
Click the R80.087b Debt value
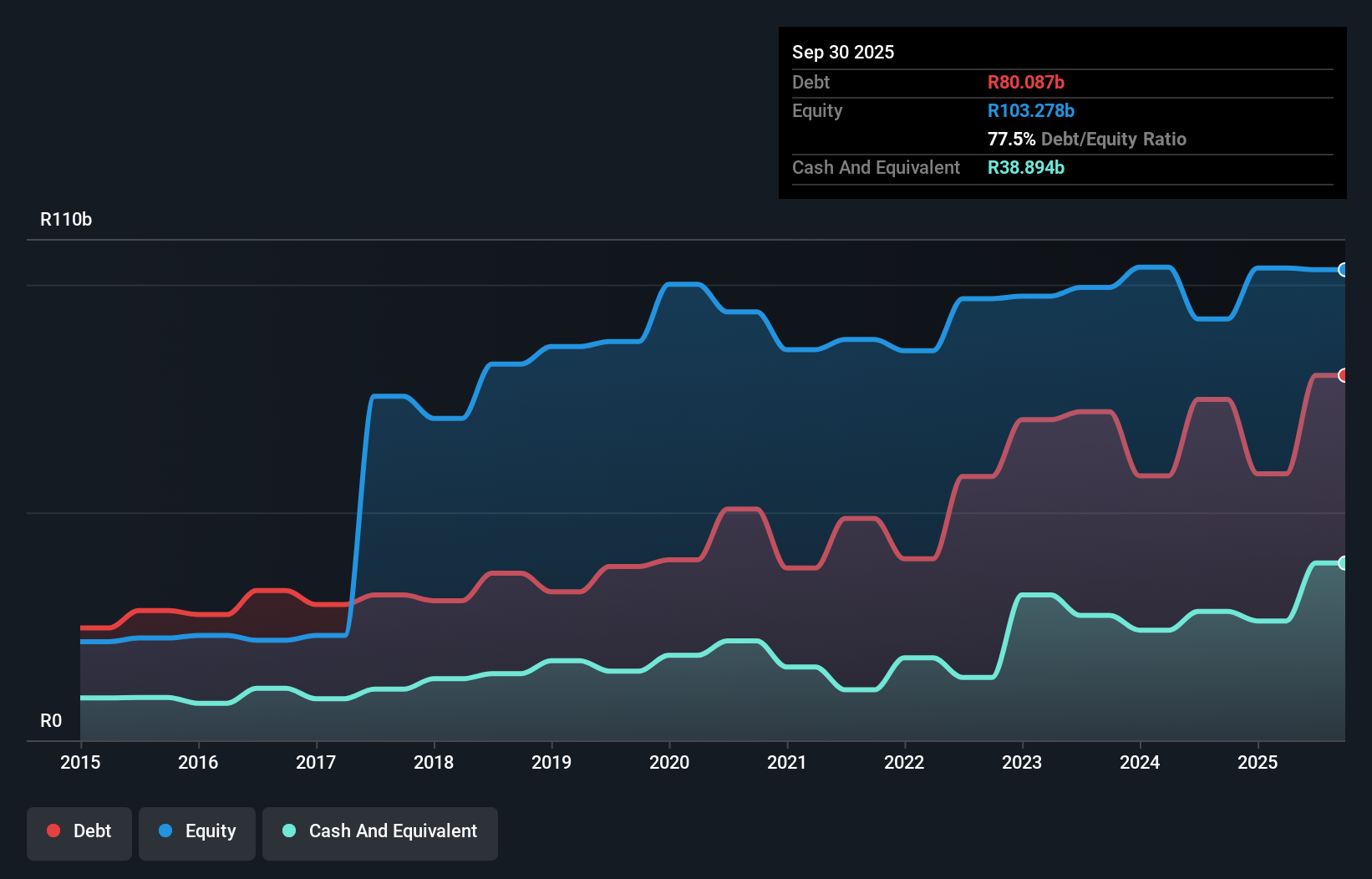pyautogui.click(x=1026, y=83)
